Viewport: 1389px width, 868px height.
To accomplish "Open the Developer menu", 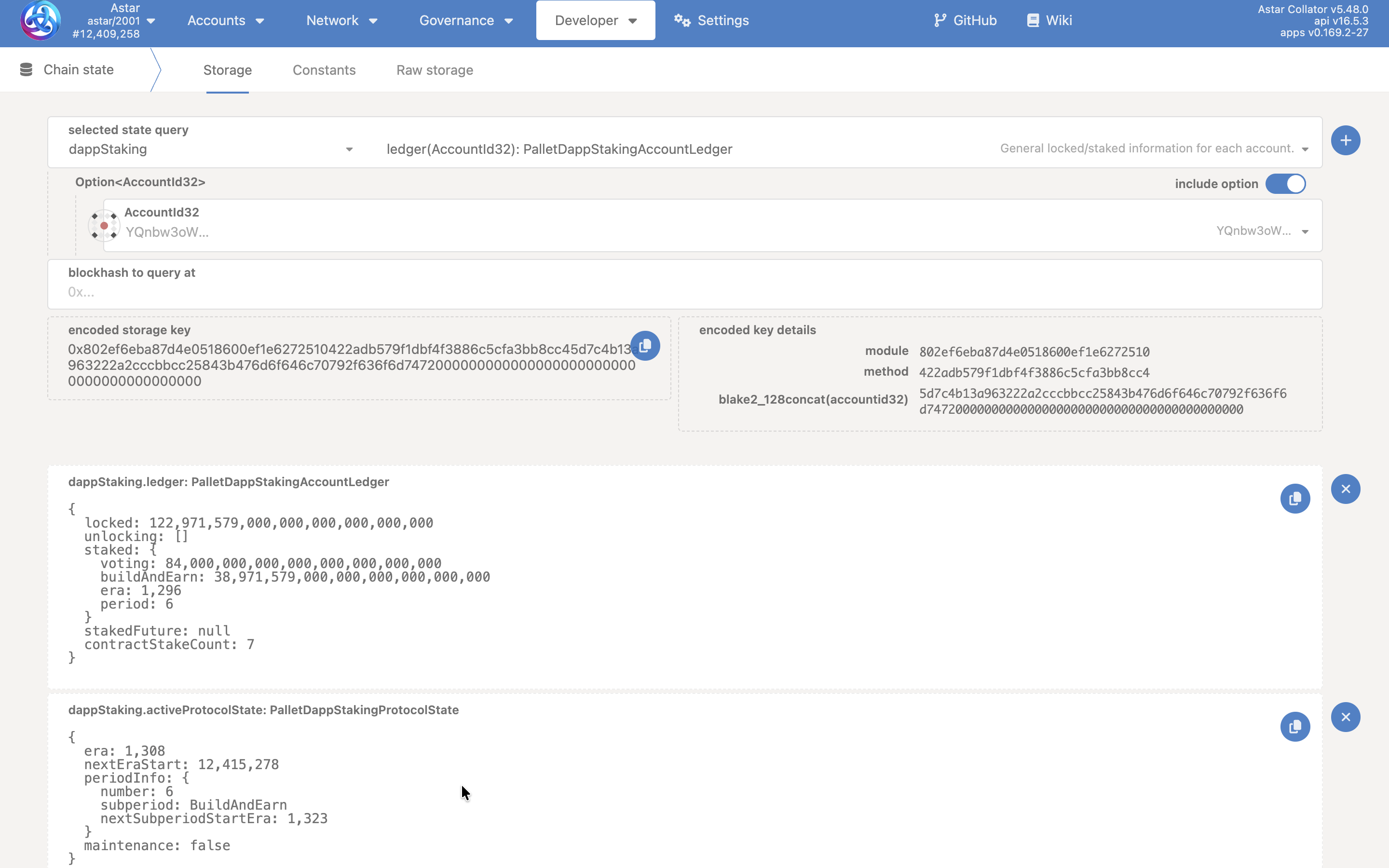I will point(595,21).
